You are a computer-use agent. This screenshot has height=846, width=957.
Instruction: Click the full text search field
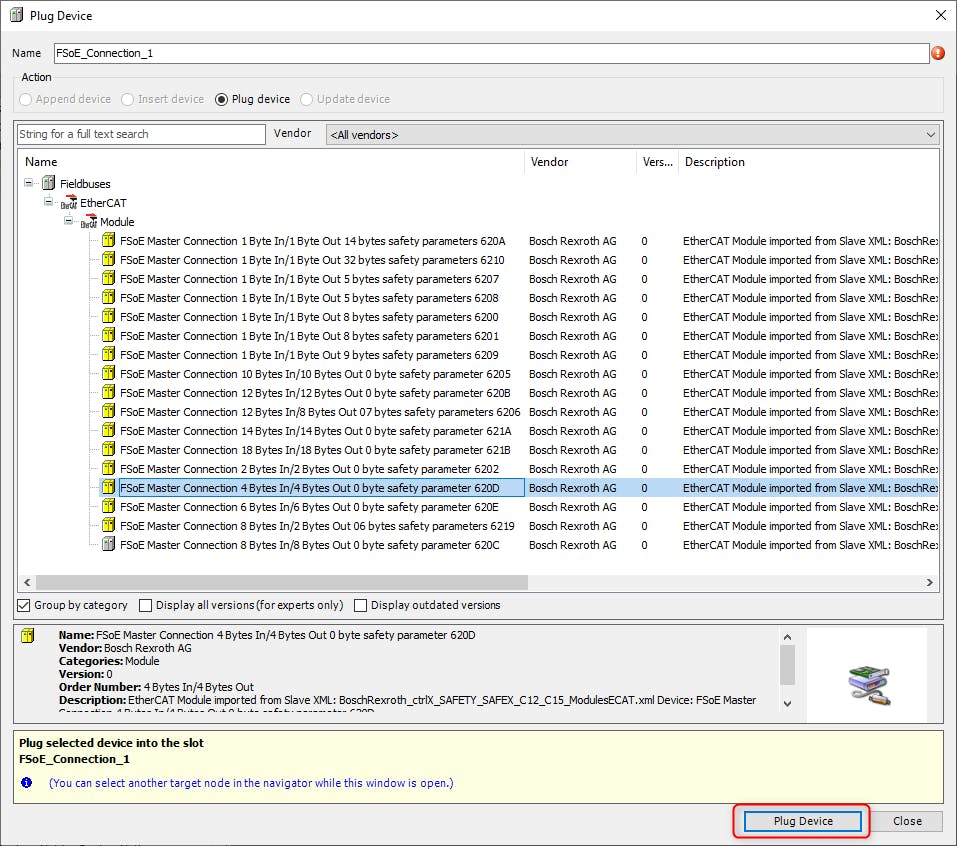(141, 134)
